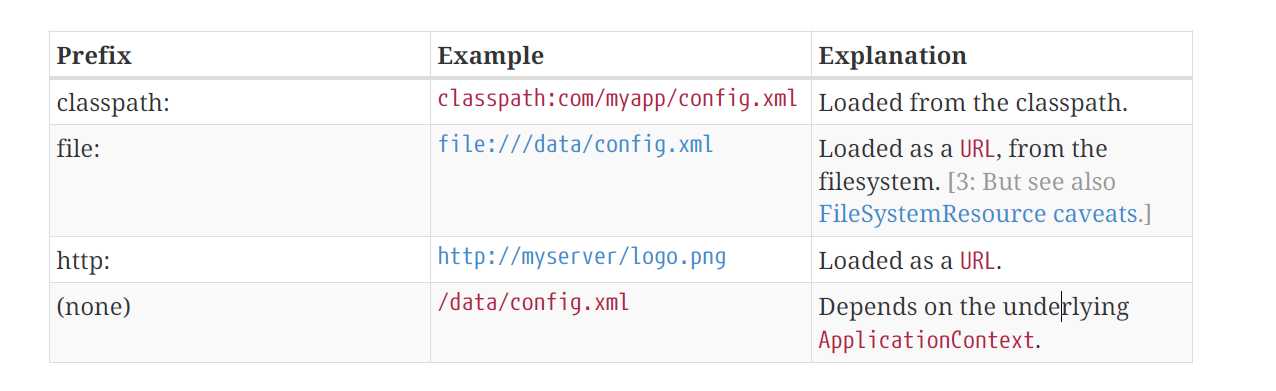This screenshot has height=391, width=1276.
Task: Click 'Loaded as a' text in http row
Action: (x=886, y=261)
